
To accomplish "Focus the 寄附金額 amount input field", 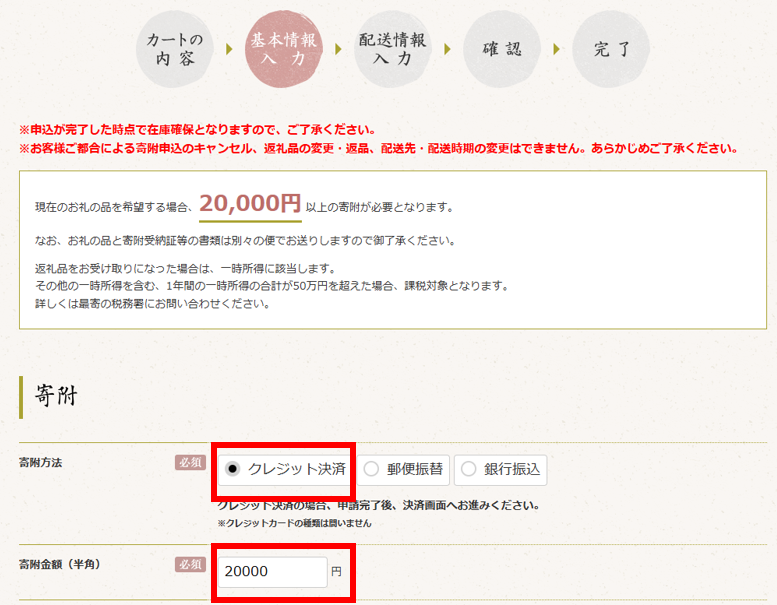I will coord(272,571).
